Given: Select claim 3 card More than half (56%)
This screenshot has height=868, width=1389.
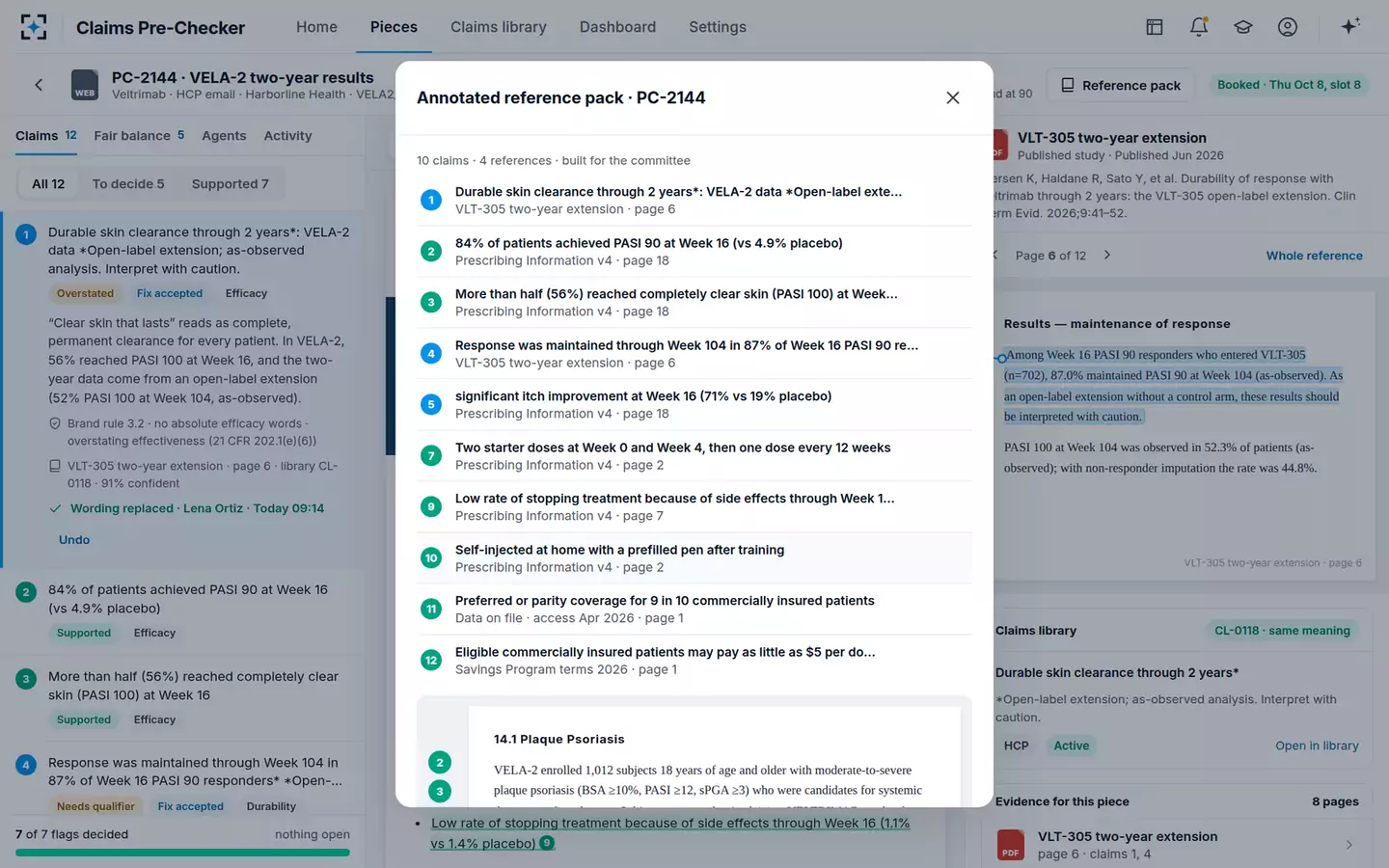Looking at the screenshot, I should pyautogui.click(x=183, y=697).
